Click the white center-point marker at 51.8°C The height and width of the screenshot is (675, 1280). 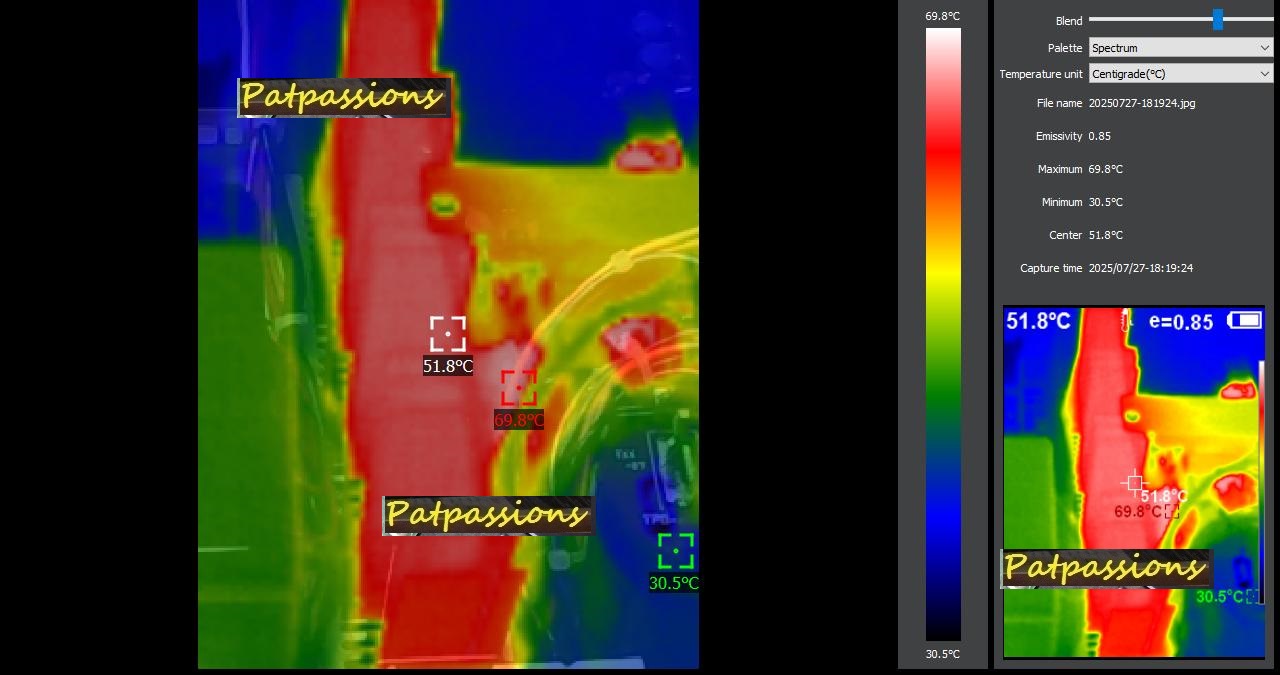[x=448, y=334]
